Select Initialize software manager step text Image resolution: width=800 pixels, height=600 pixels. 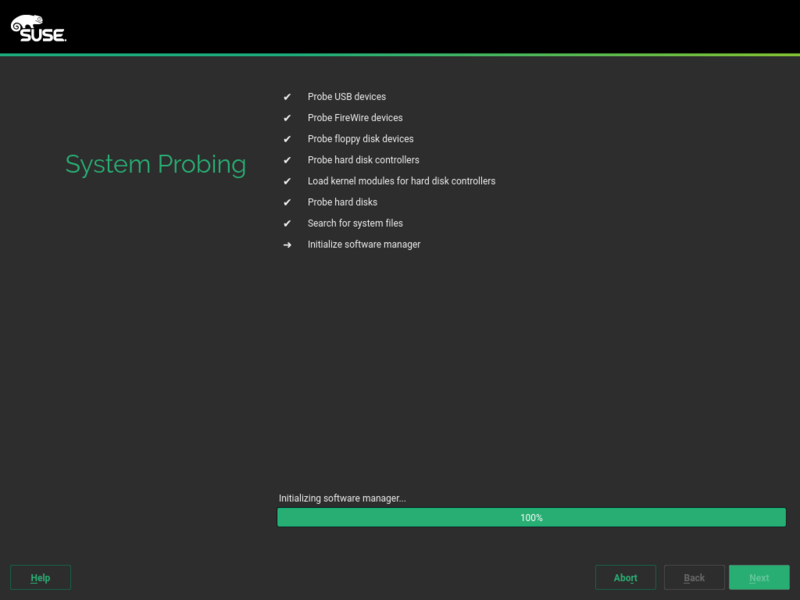pos(363,244)
